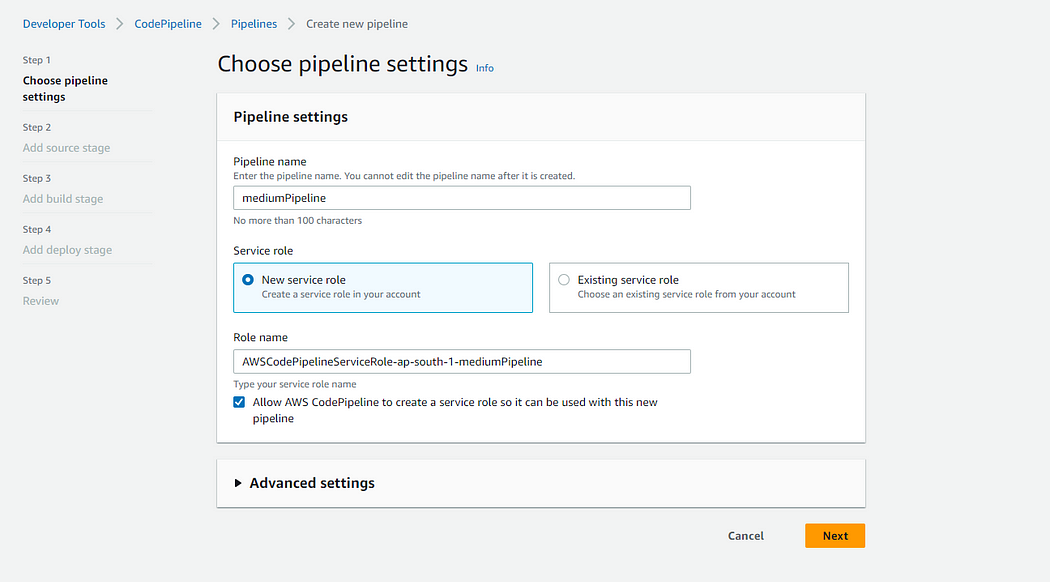
Task: Navigate to Pipelines breadcrumb
Action: (x=254, y=23)
